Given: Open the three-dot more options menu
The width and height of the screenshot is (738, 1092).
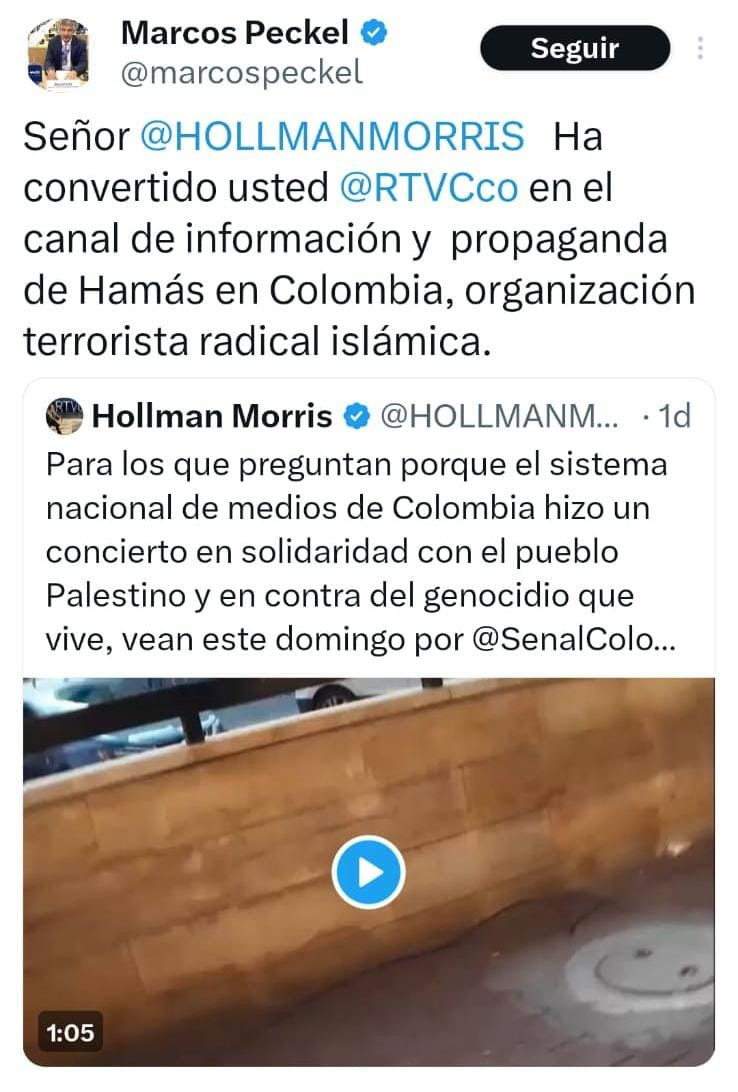Looking at the screenshot, I should pos(700,48).
